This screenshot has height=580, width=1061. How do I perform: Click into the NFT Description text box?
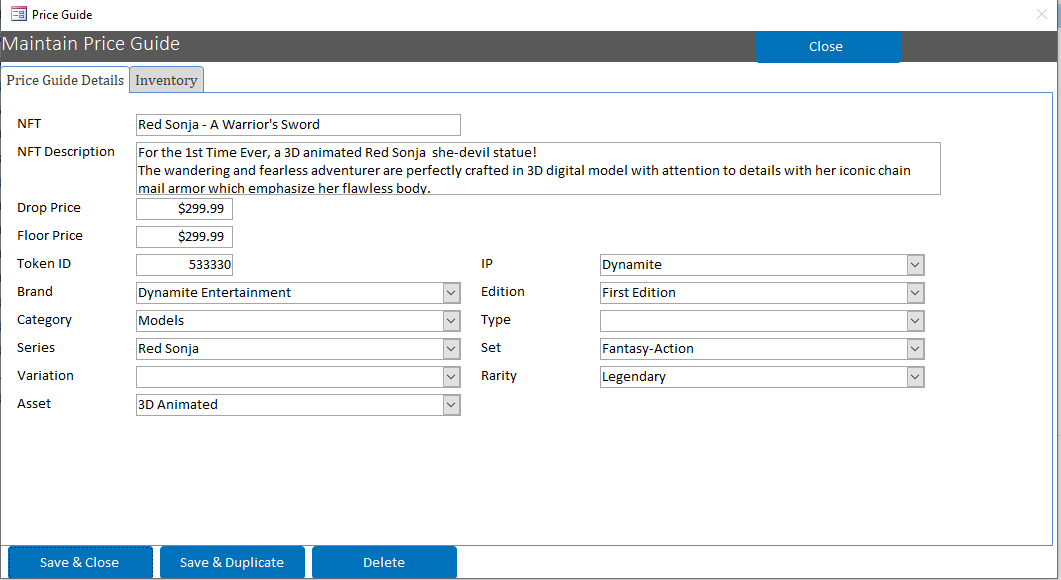[538, 169]
